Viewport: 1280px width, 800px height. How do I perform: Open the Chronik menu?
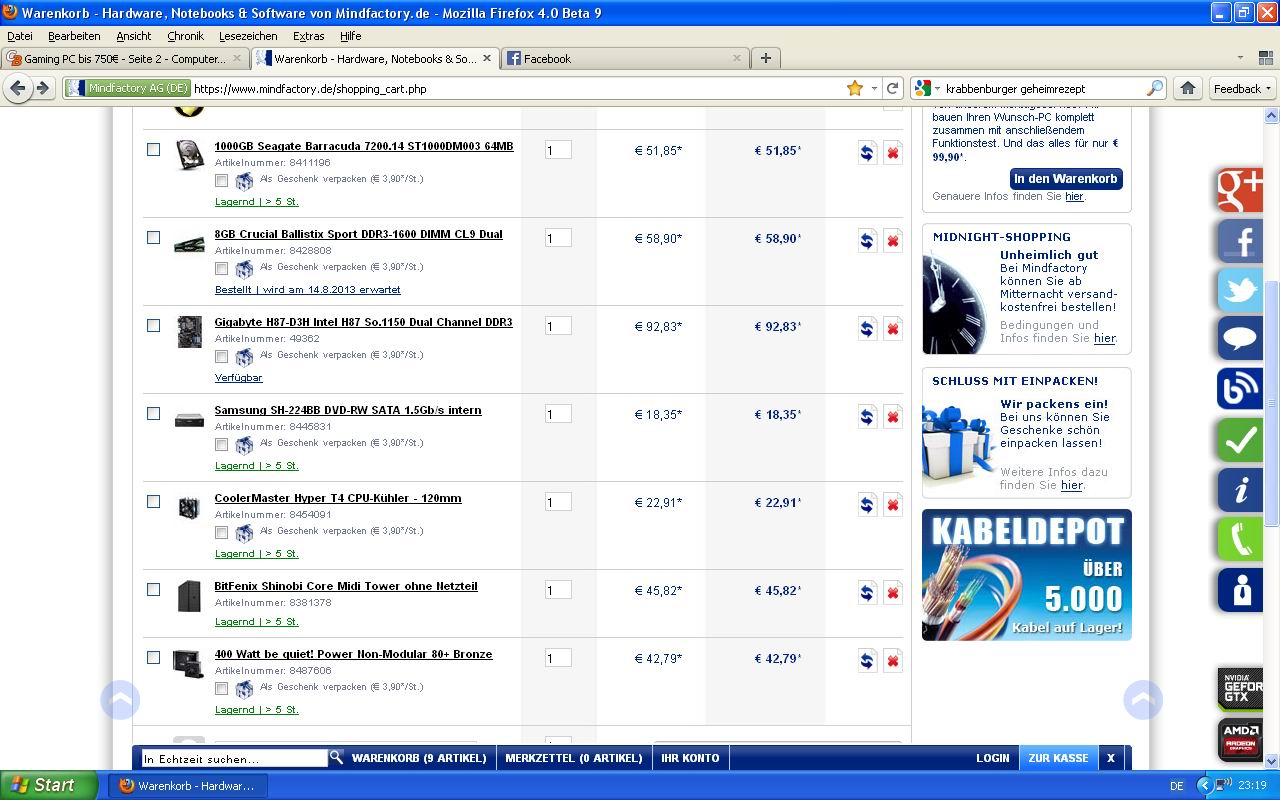185,36
